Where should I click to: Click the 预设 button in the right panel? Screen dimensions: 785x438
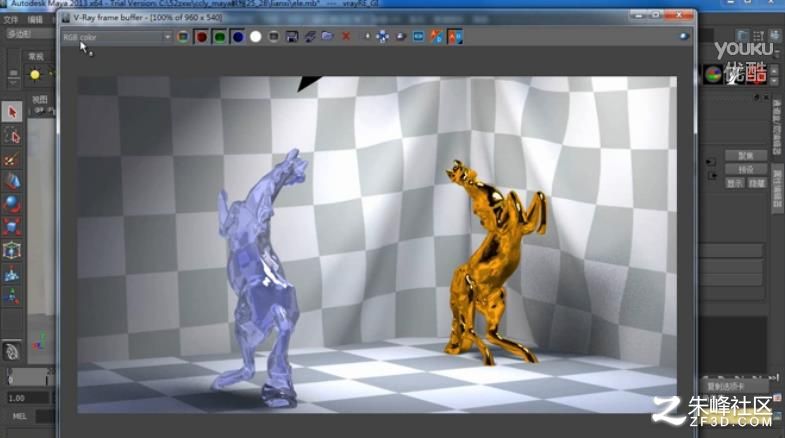click(745, 170)
